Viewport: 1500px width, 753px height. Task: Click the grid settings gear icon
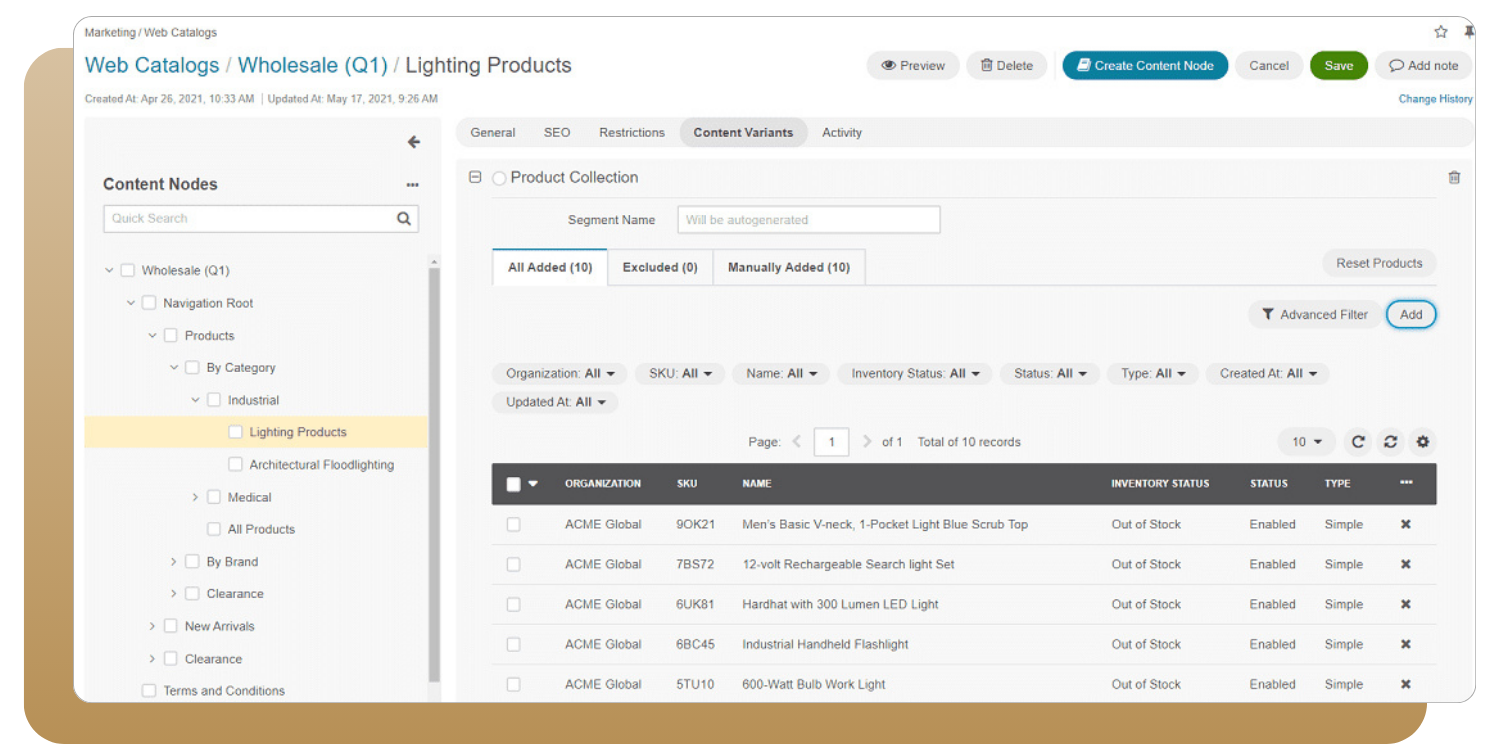[1422, 442]
